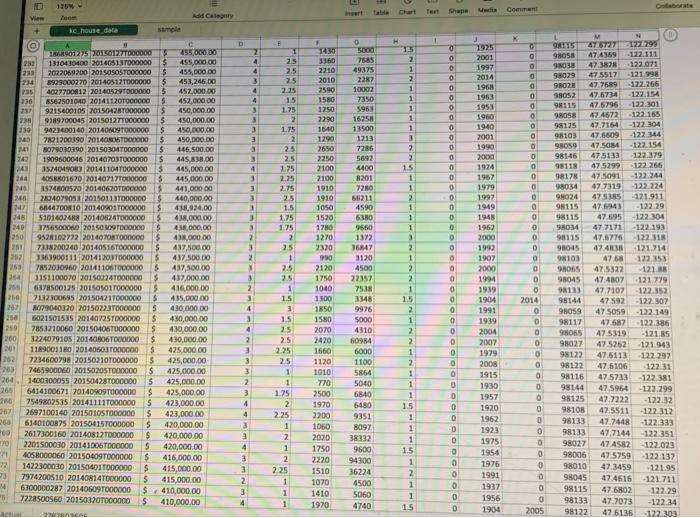
Task: Select price cell 416,000.00
Action: click(175, 458)
